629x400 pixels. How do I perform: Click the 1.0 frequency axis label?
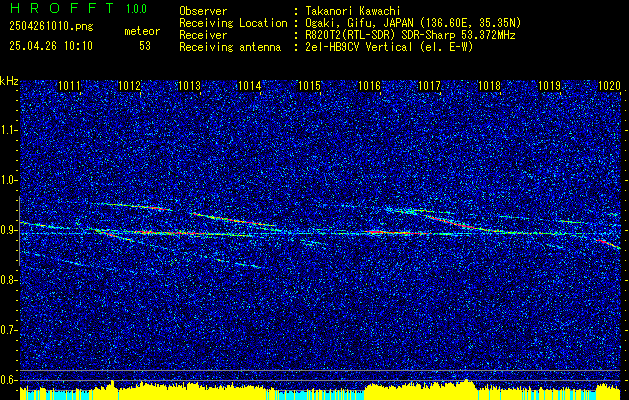8,181
